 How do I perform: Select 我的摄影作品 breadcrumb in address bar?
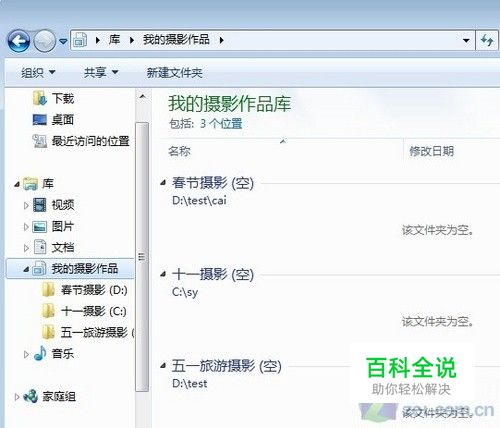point(176,40)
